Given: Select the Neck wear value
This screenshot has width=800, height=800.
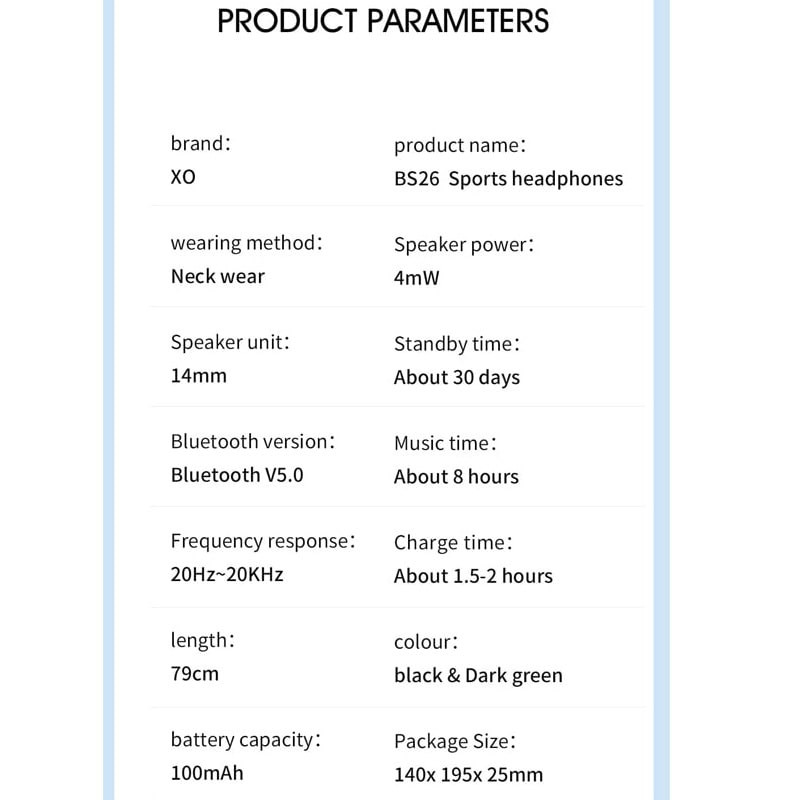Looking at the screenshot, I should (x=218, y=277).
